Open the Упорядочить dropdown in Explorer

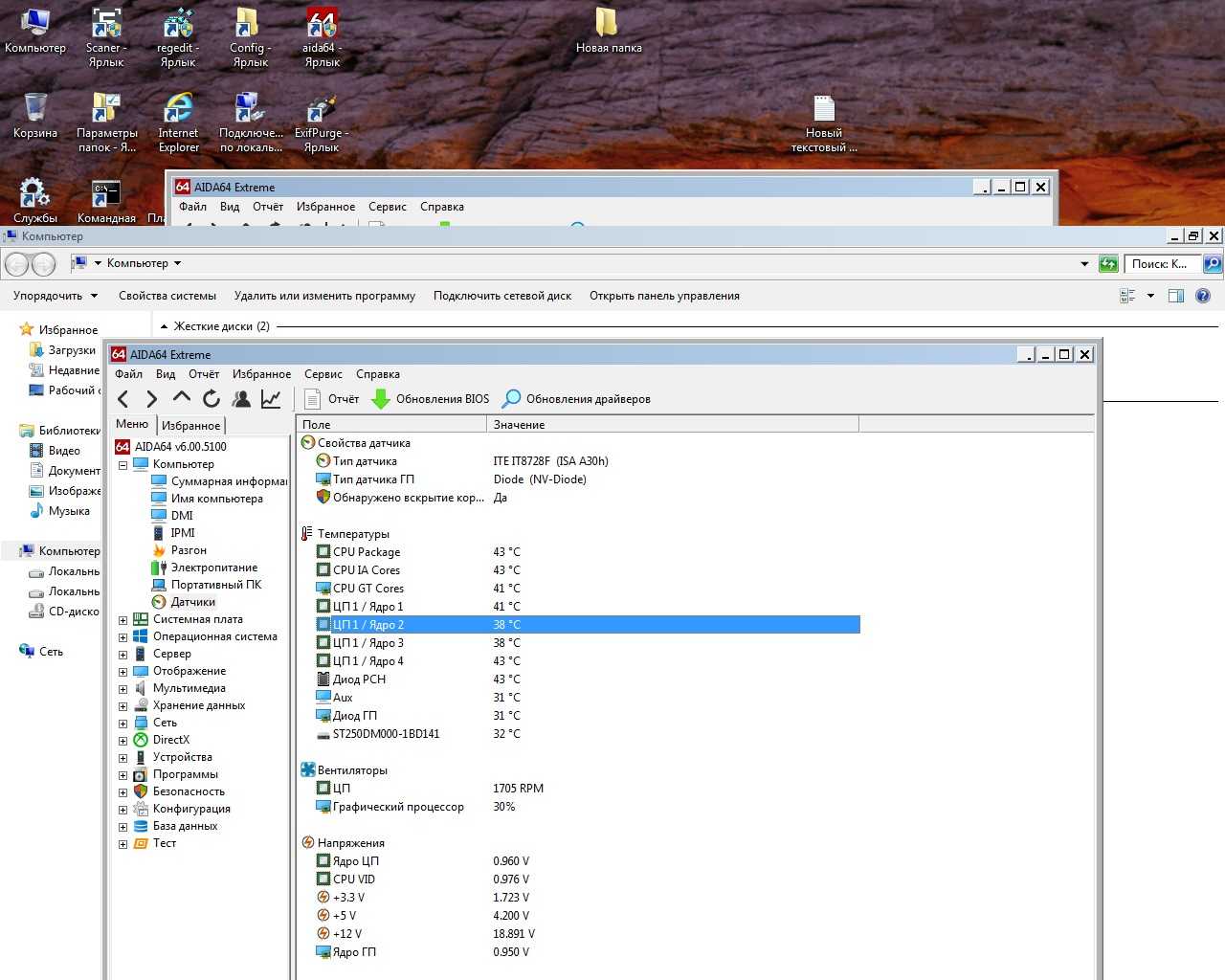tap(56, 296)
